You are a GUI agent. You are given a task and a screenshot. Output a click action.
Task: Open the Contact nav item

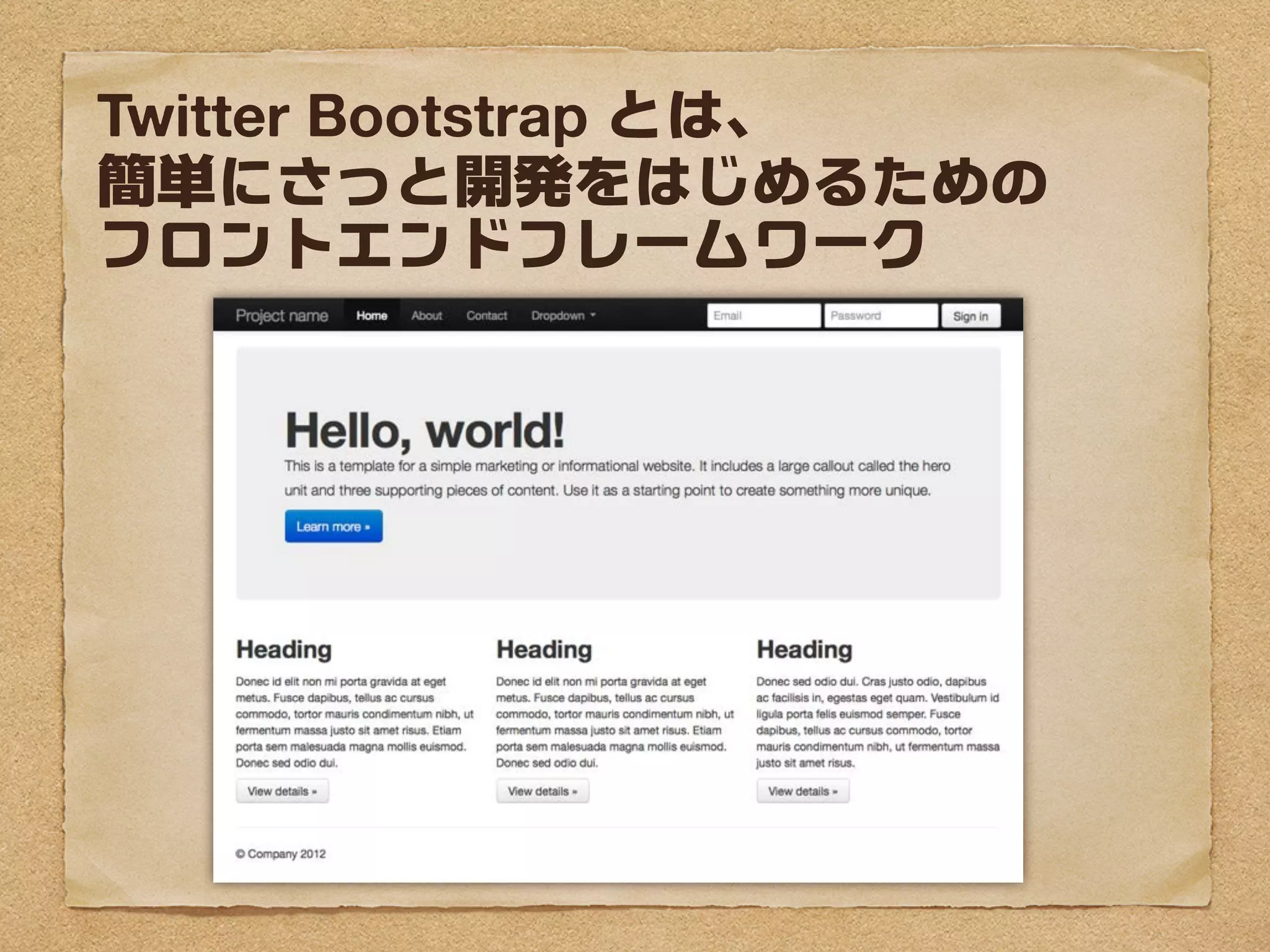(487, 315)
